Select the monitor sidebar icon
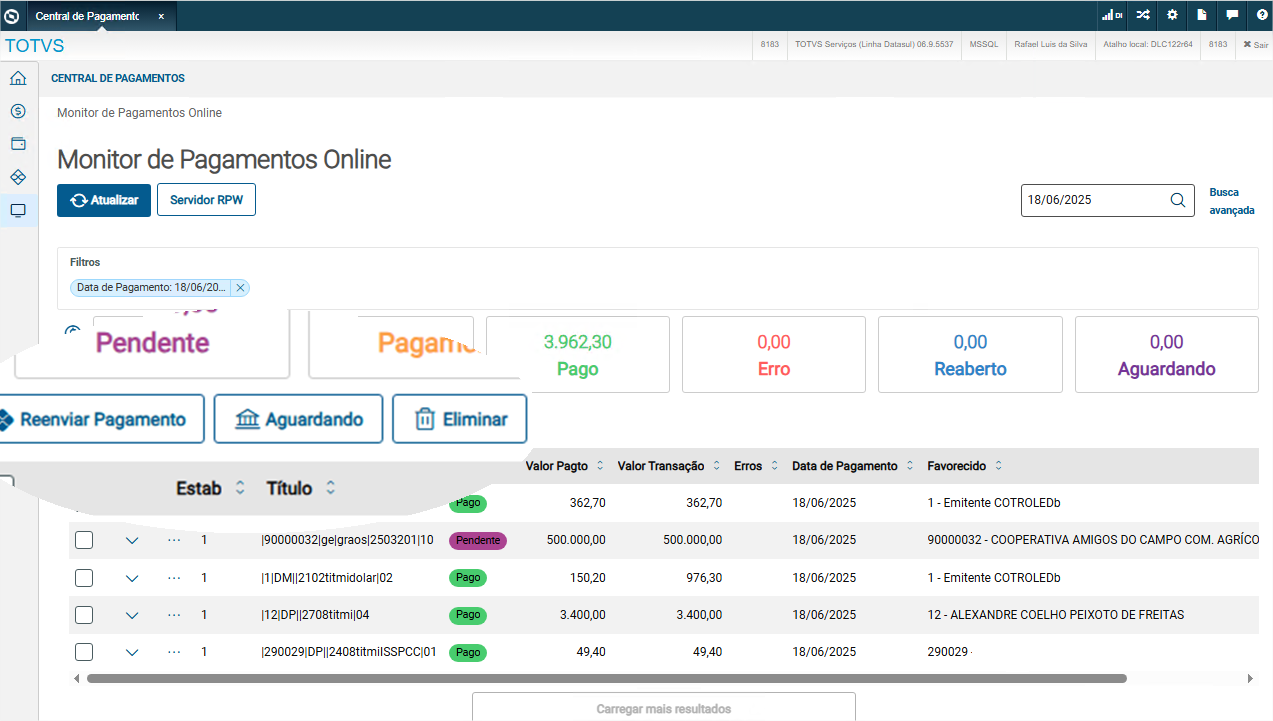The height and width of the screenshot is (721, 1273). coord(18,210)
